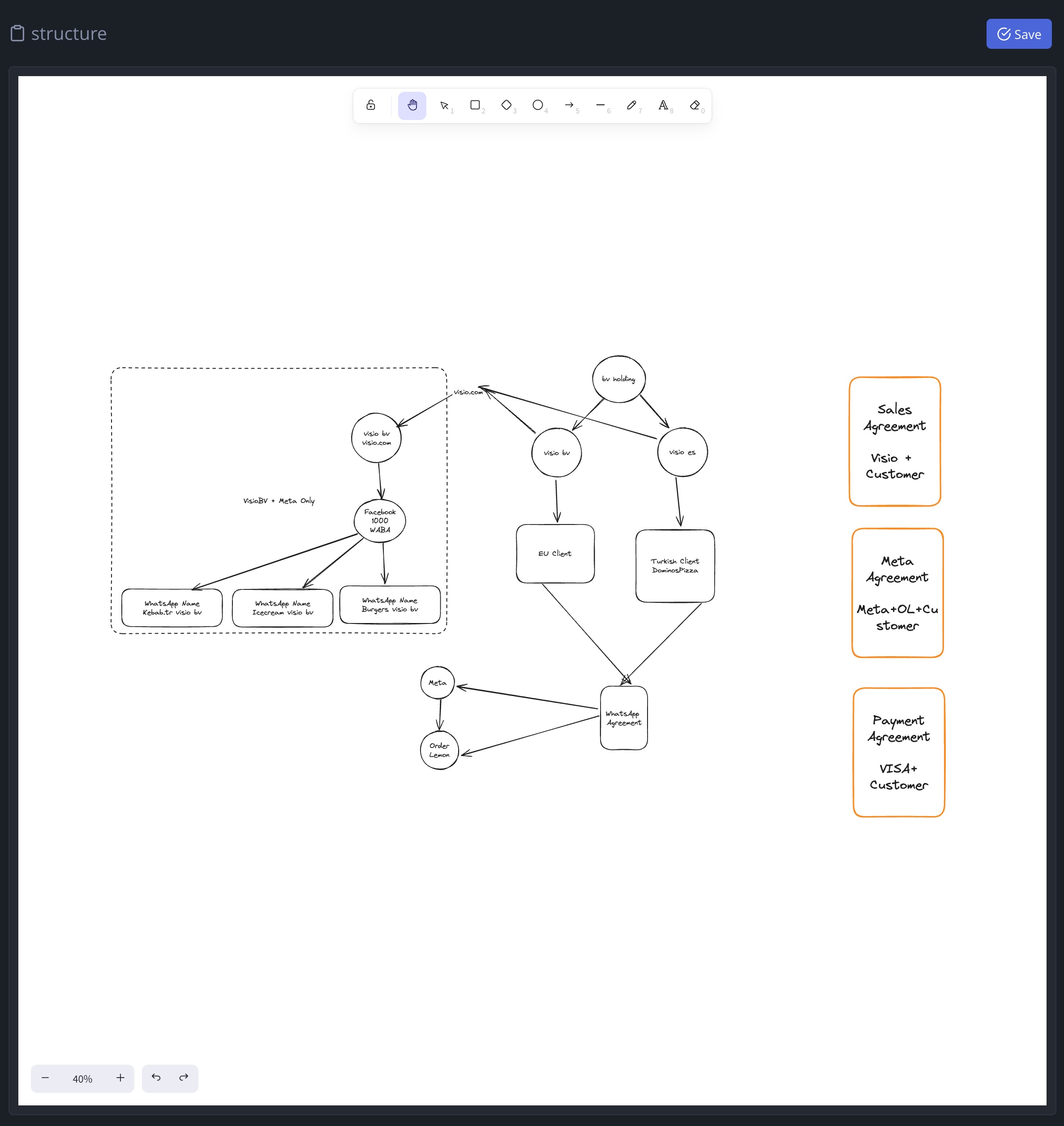
Task: Zoom in with the plus button
Action: click(120, 1078)
